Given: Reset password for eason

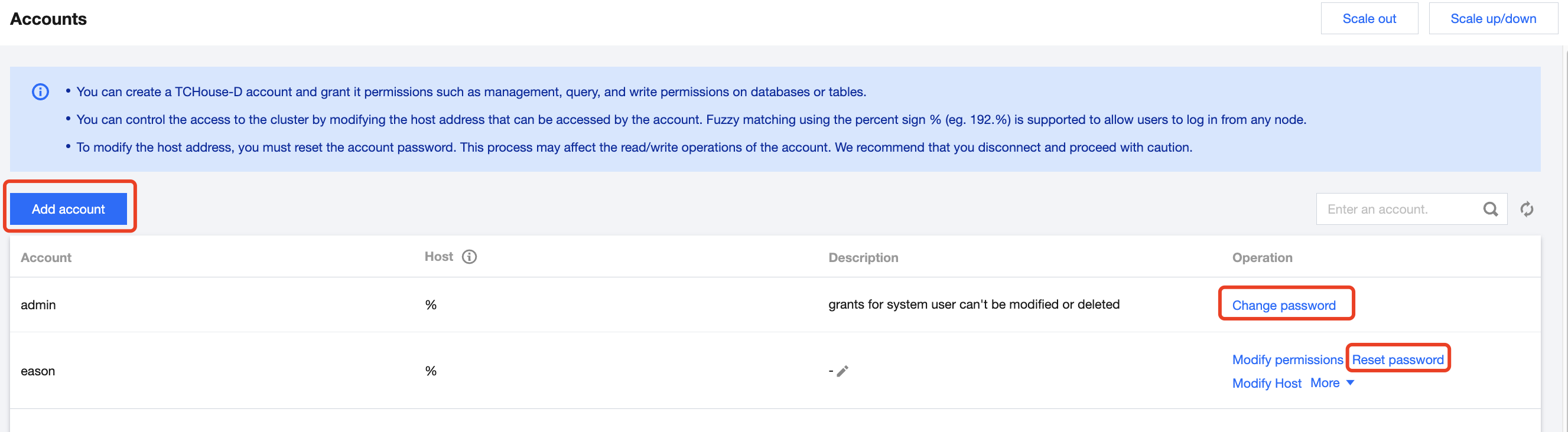Looking at the screenshot, I should [x=1398, y=359].
